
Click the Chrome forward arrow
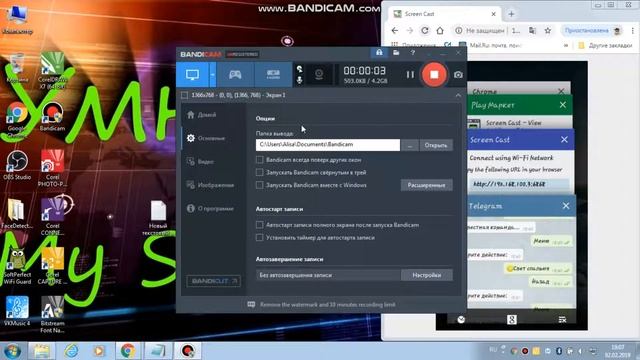[x=410, y=31]
